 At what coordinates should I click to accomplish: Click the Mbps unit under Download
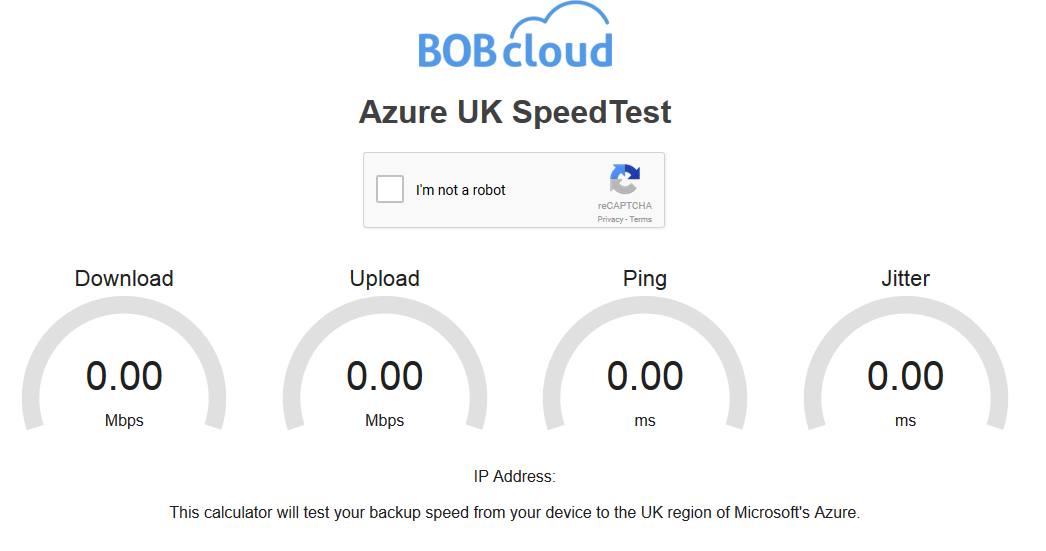coord(124,421)
